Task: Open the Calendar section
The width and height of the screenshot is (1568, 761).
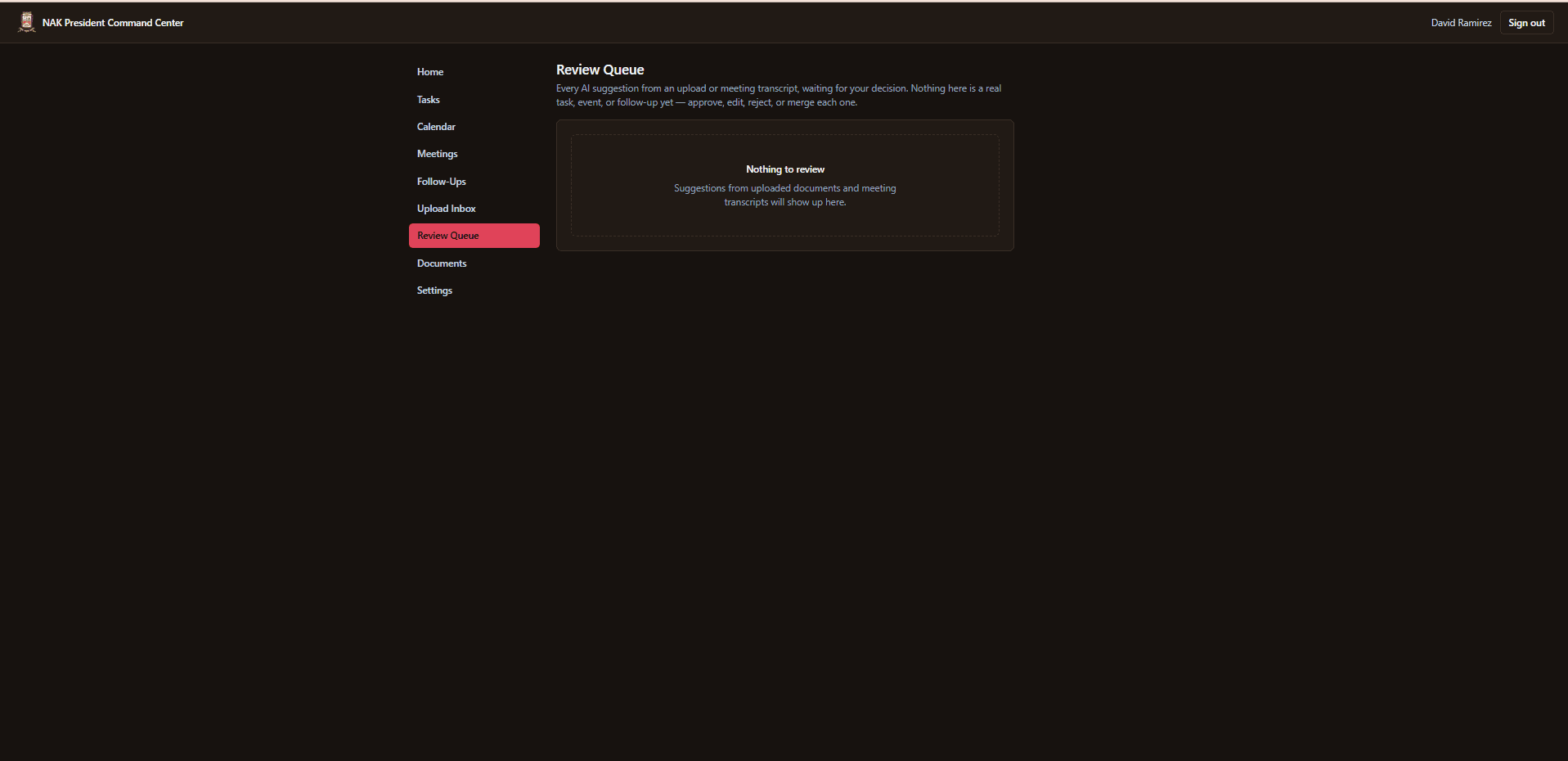Action: pyautogui.click(x=474, y=127)
